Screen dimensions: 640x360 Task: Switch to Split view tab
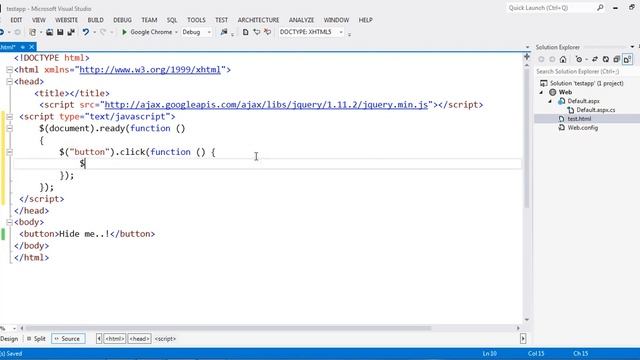pos(36,339)
